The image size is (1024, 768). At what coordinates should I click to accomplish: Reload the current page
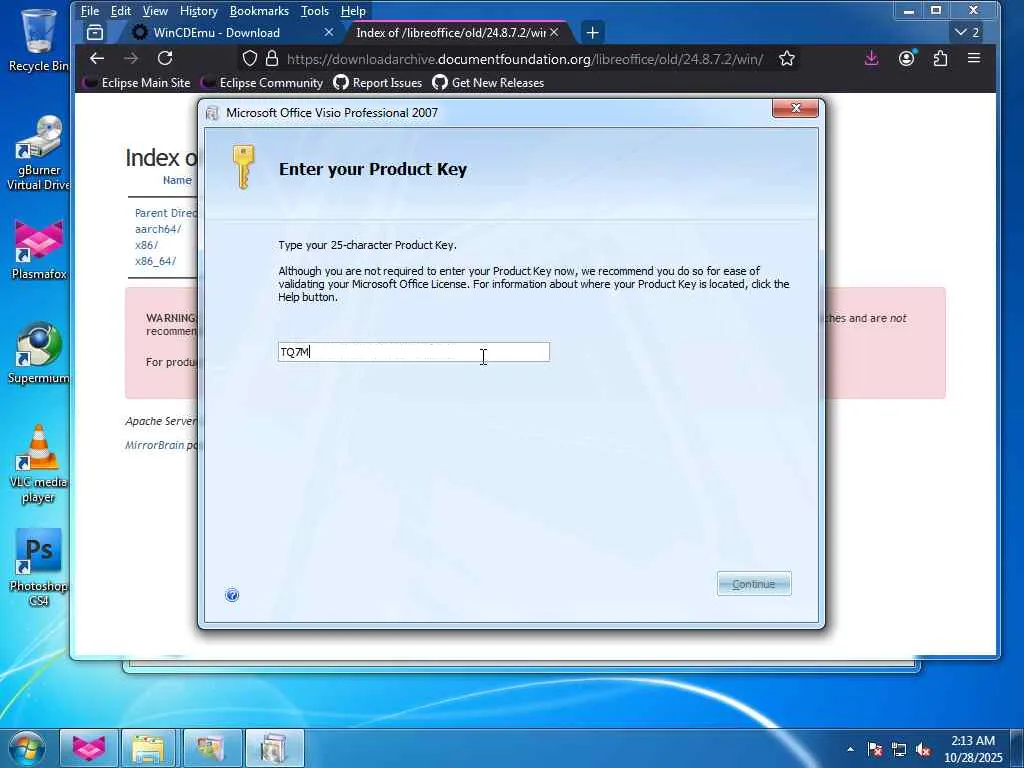coord(165,59)
